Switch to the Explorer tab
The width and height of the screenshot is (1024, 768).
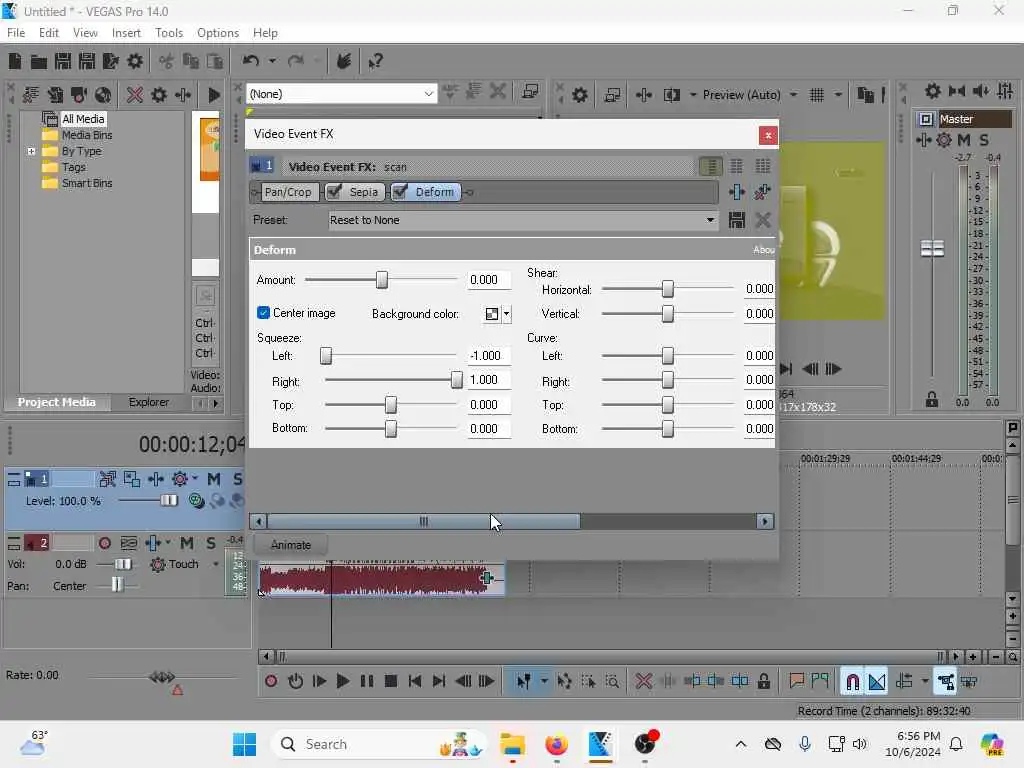(x=148, y=402)
